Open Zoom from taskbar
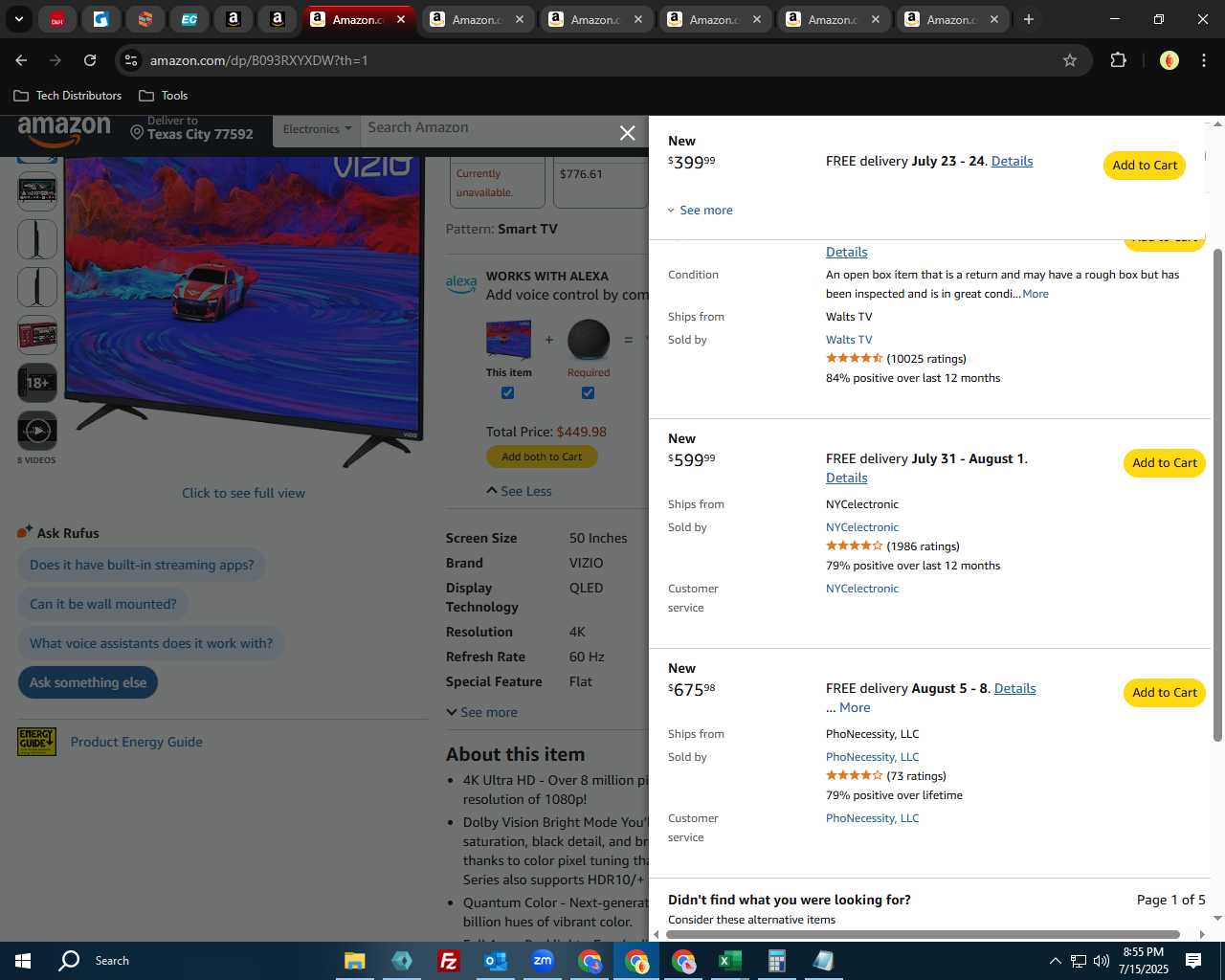 [543, 961]
